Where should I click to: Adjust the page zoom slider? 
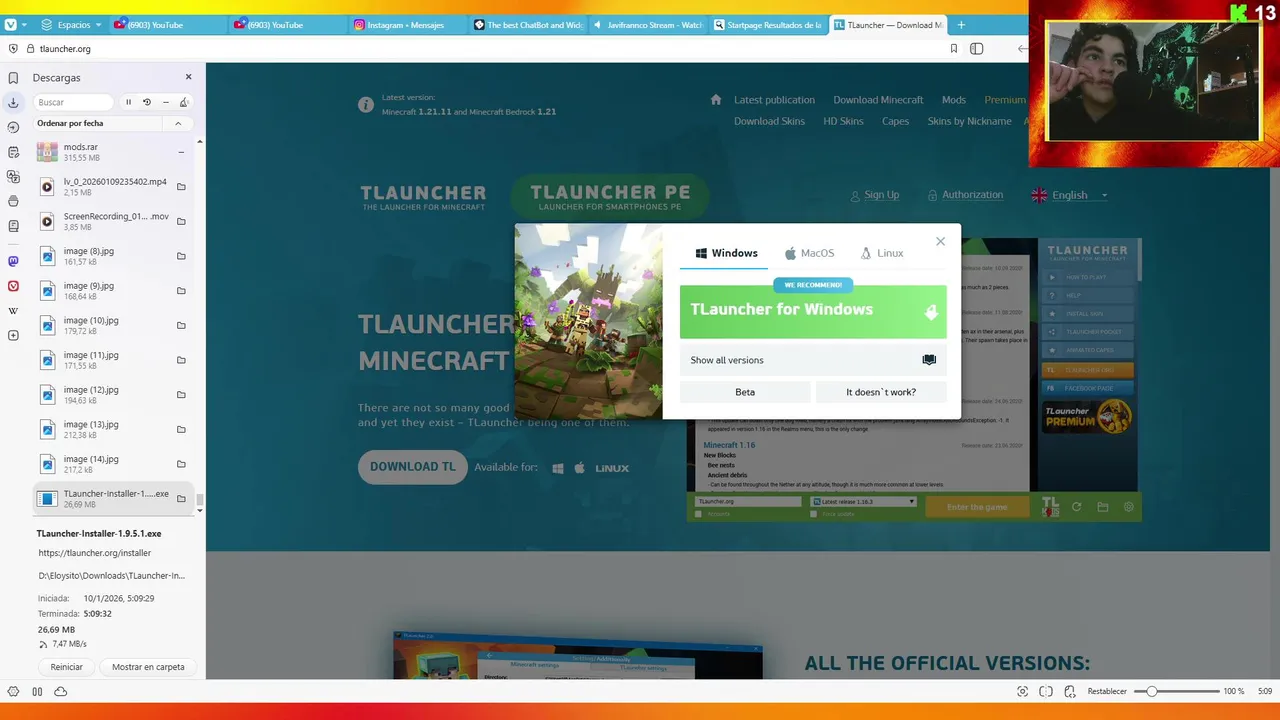pyautogui.click(x=1176, y=691)
